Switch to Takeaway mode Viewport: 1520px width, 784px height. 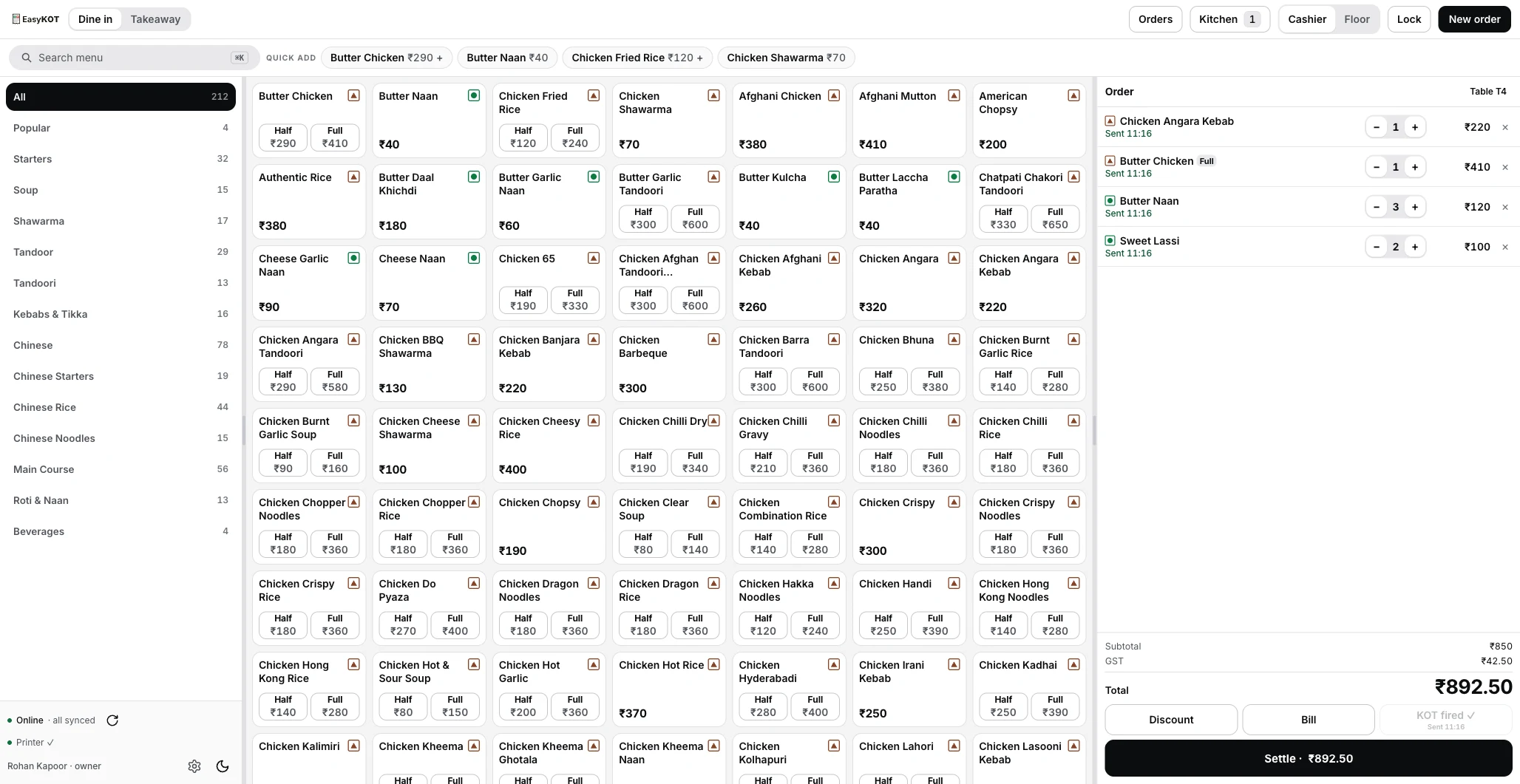(x=155, y=19)
